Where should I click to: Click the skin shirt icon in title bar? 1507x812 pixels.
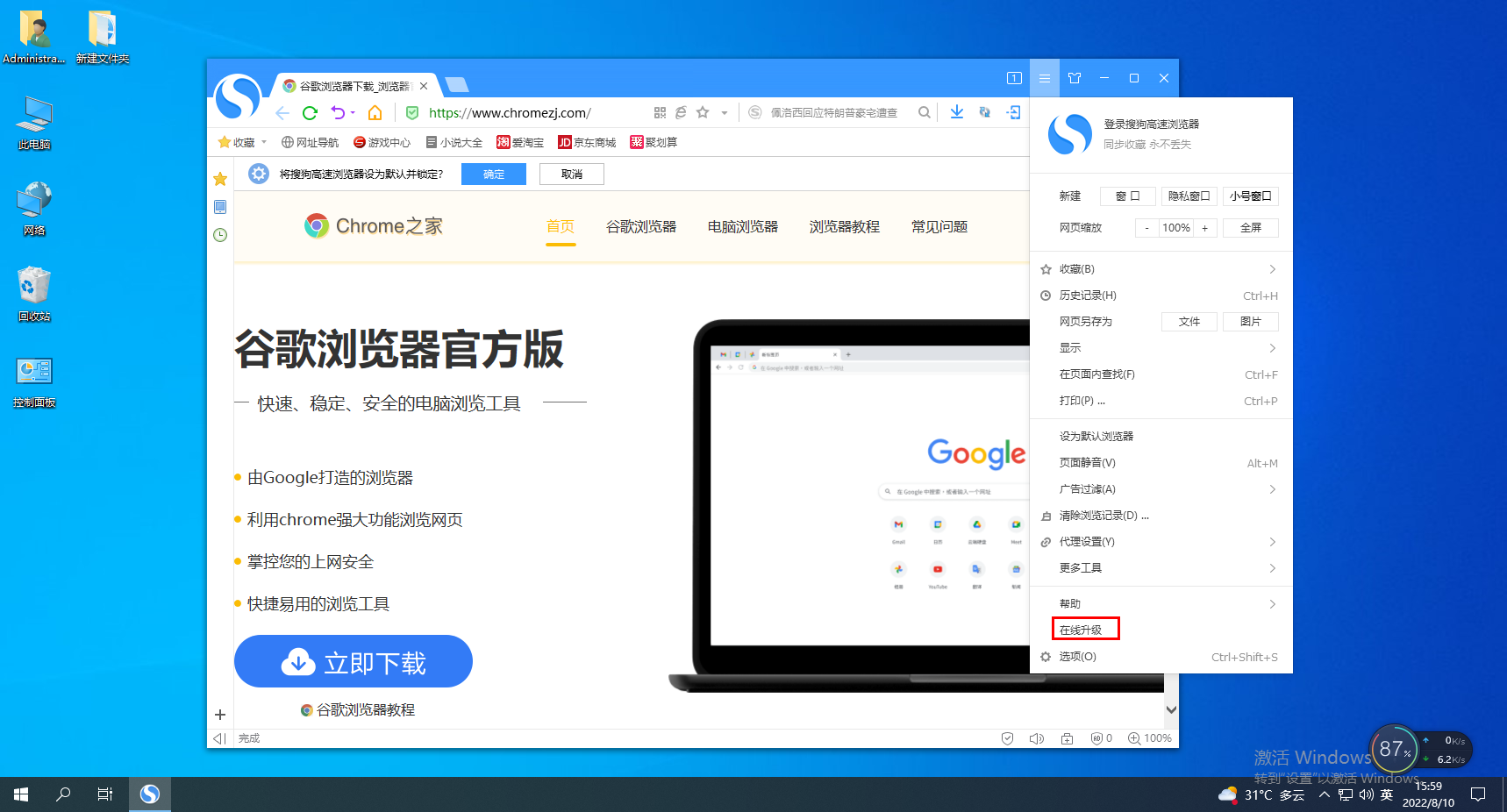tap(1075, 78)
